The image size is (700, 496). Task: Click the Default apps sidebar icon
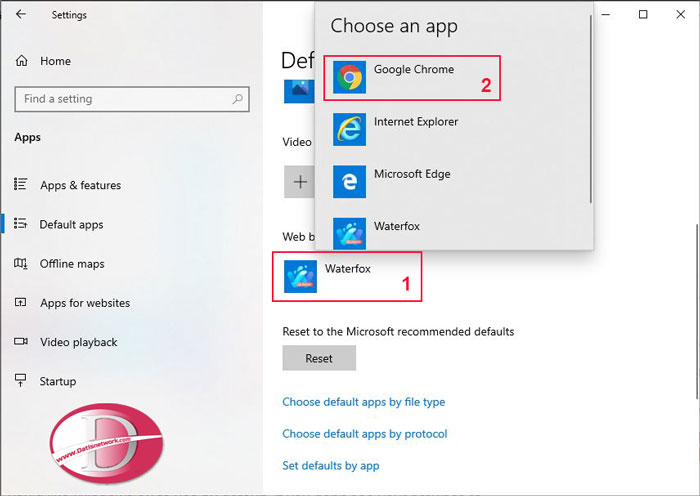[21, 223]
